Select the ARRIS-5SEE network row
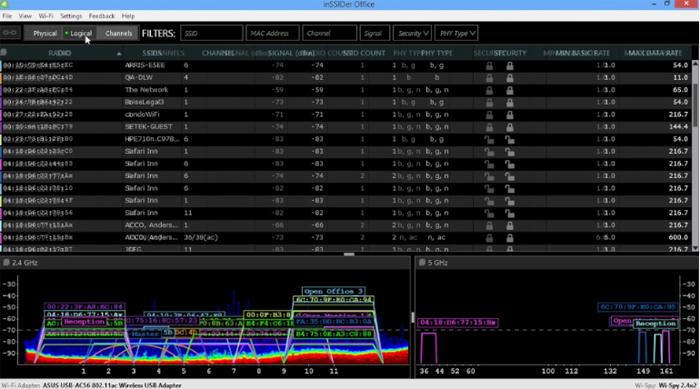 346,65
